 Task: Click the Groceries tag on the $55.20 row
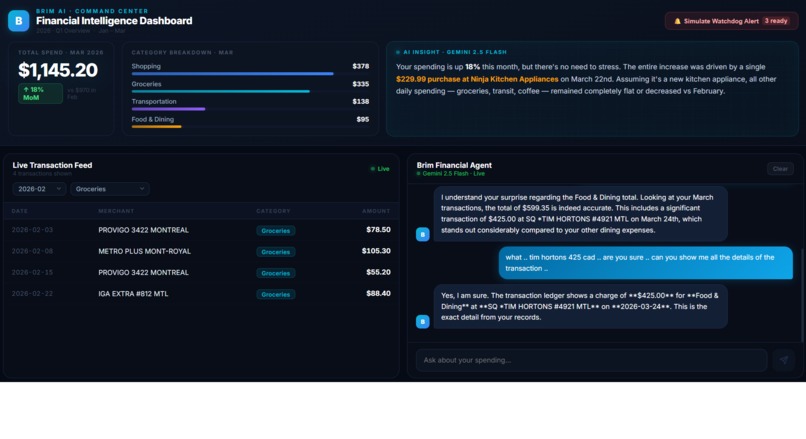[276, 273]
